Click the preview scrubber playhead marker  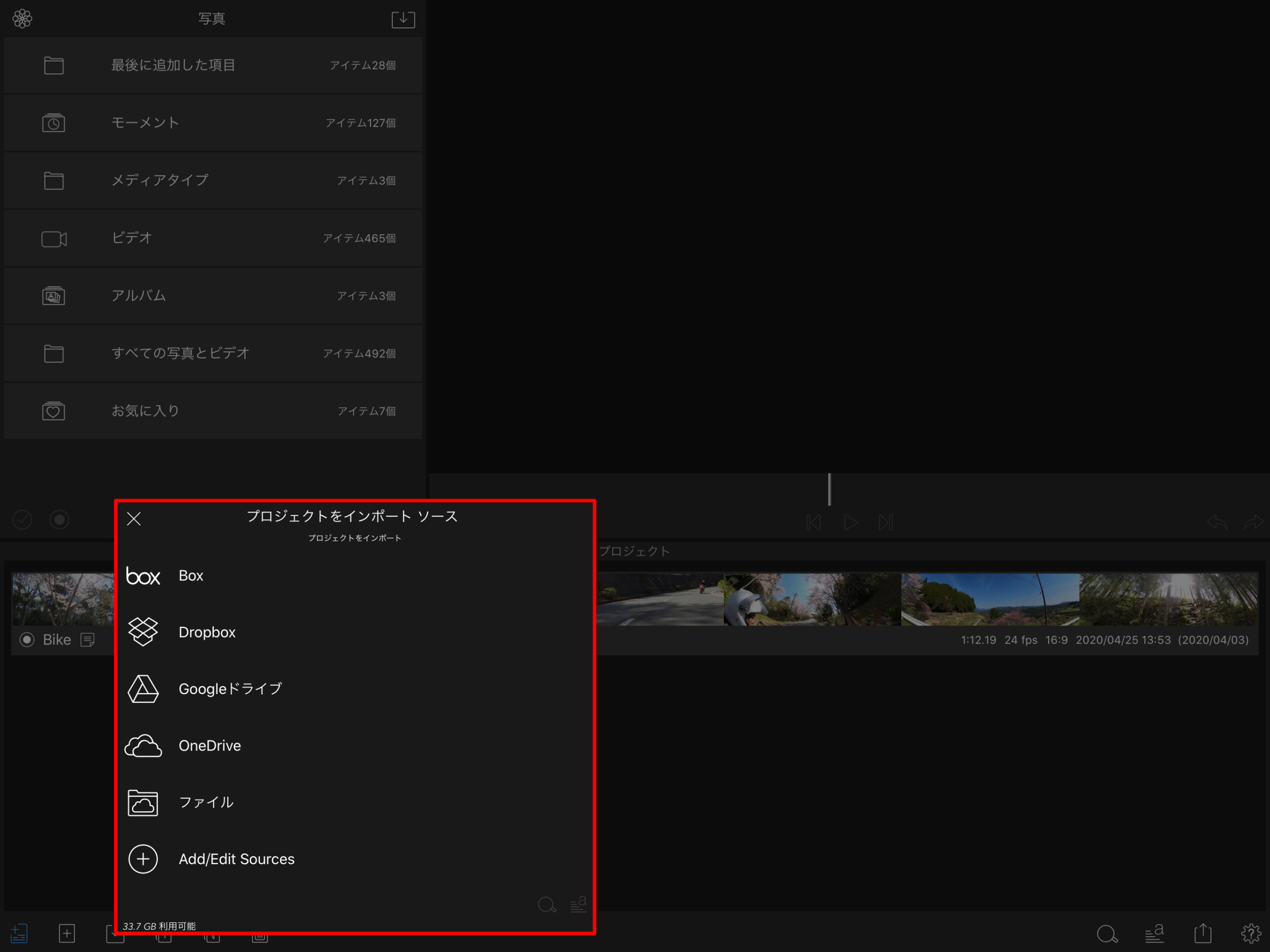click(829, 489)
